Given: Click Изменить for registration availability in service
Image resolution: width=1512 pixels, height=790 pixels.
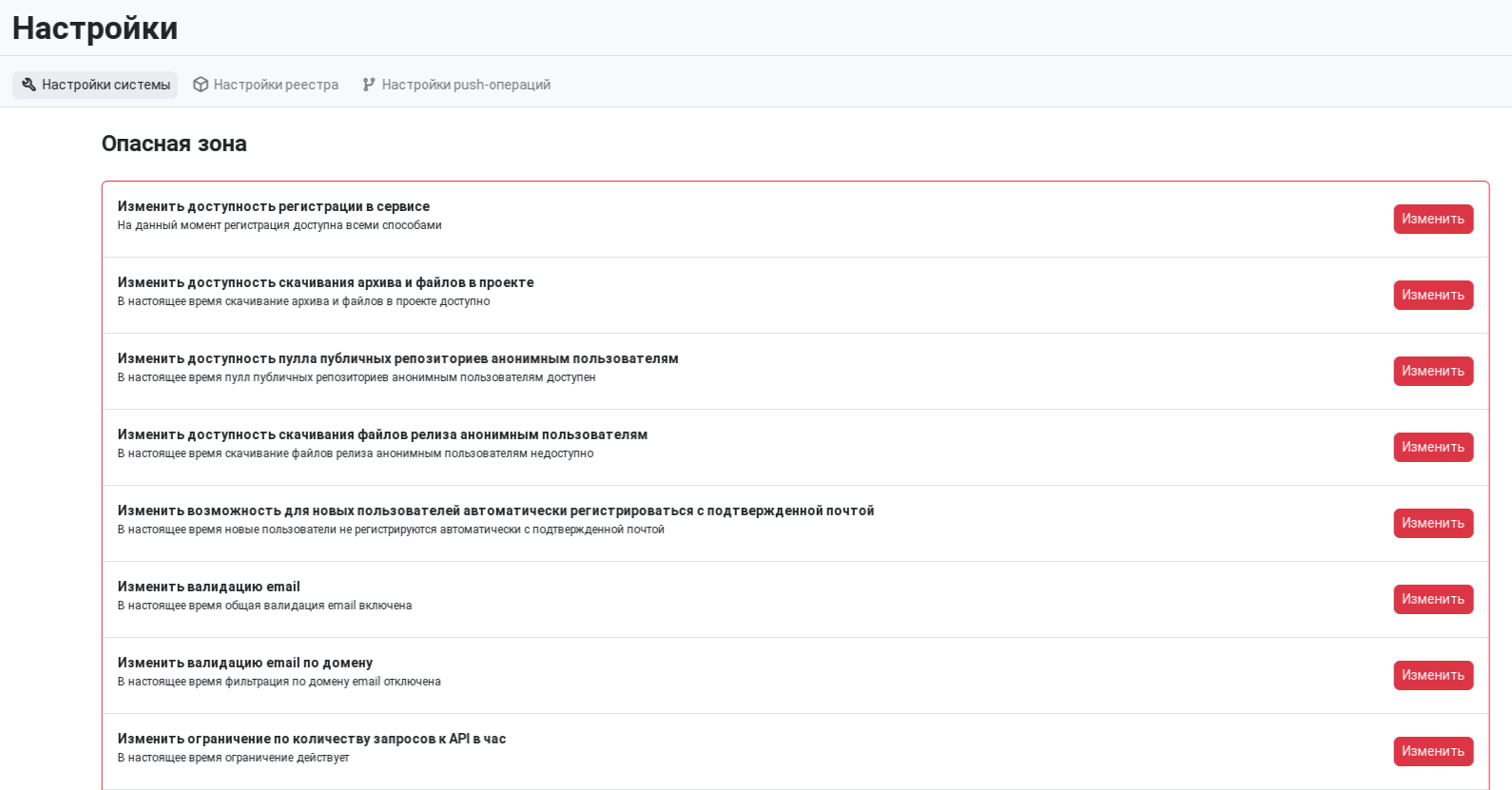Looking at the screenshot, I should coord(1433,219).
